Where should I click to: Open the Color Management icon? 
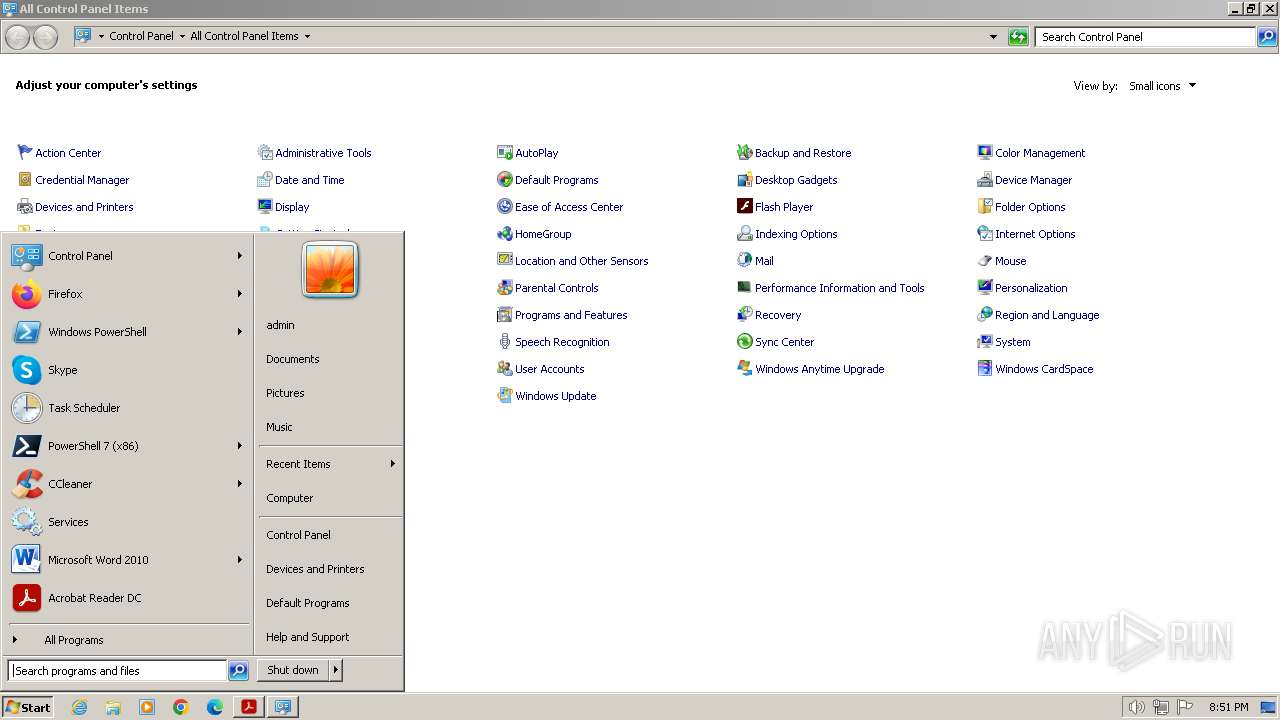985,153
